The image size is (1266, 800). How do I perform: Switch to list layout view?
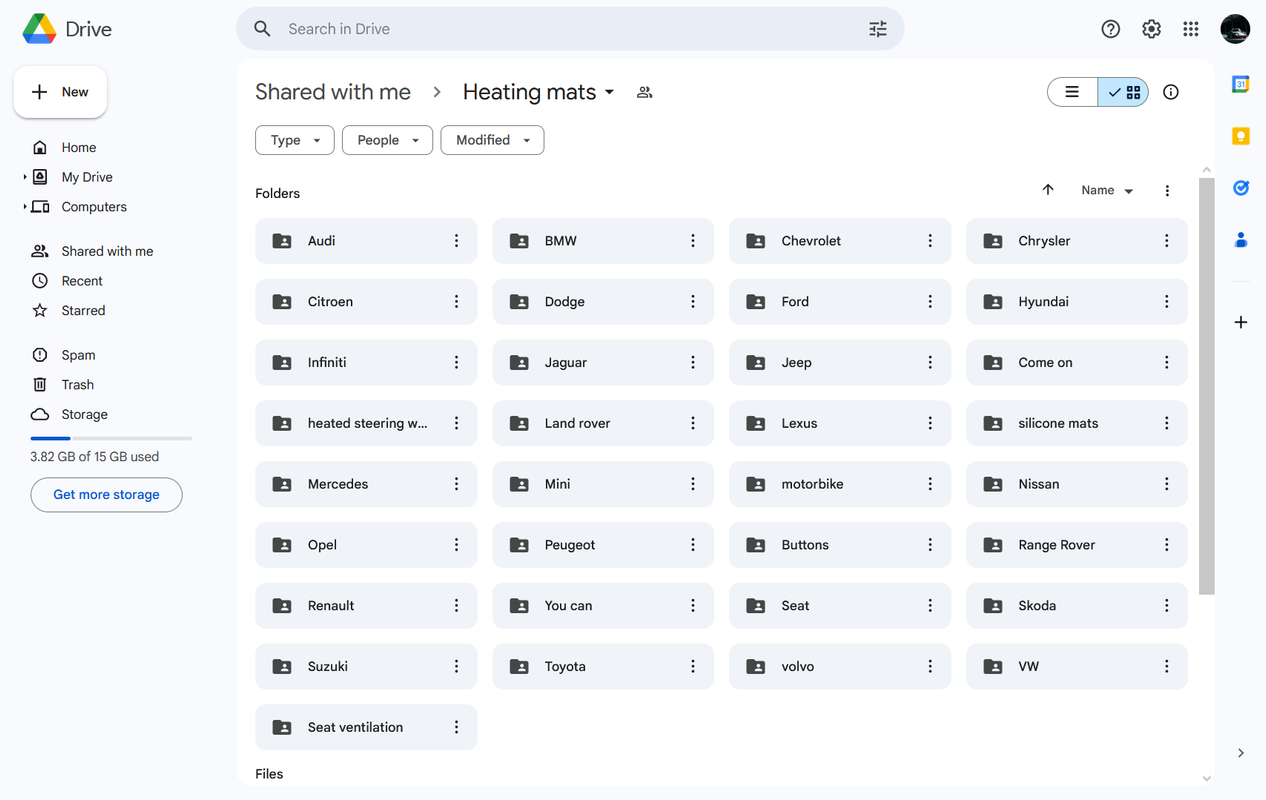pyautogui.click(x=1072, y=92)
